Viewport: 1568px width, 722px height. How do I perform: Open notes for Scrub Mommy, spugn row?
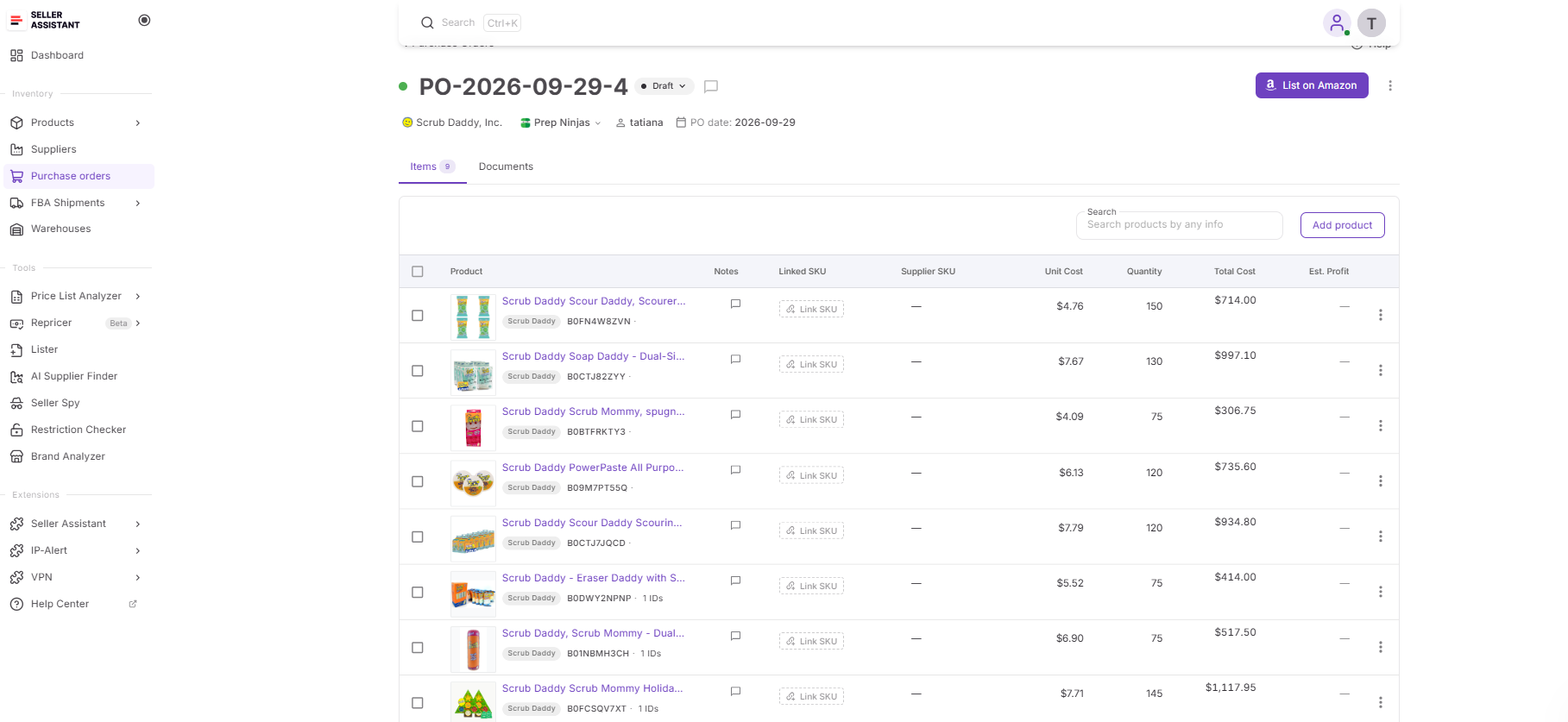735,414
